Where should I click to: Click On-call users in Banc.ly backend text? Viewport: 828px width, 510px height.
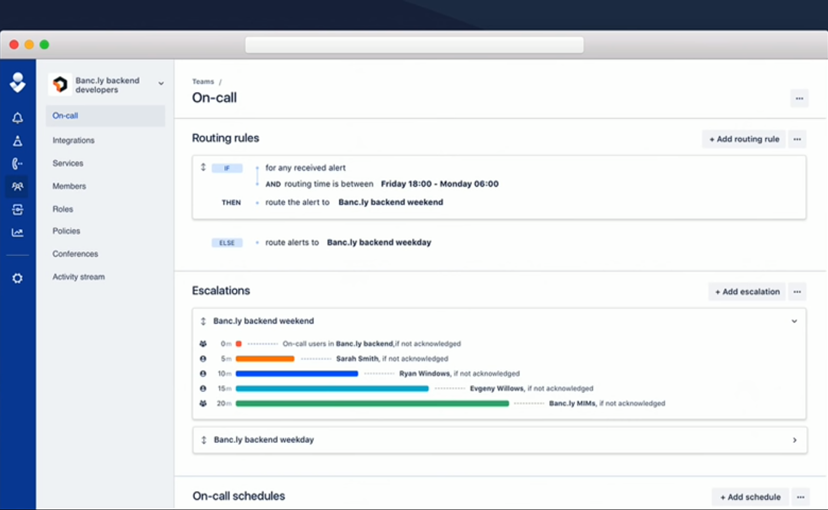point(338,344)
